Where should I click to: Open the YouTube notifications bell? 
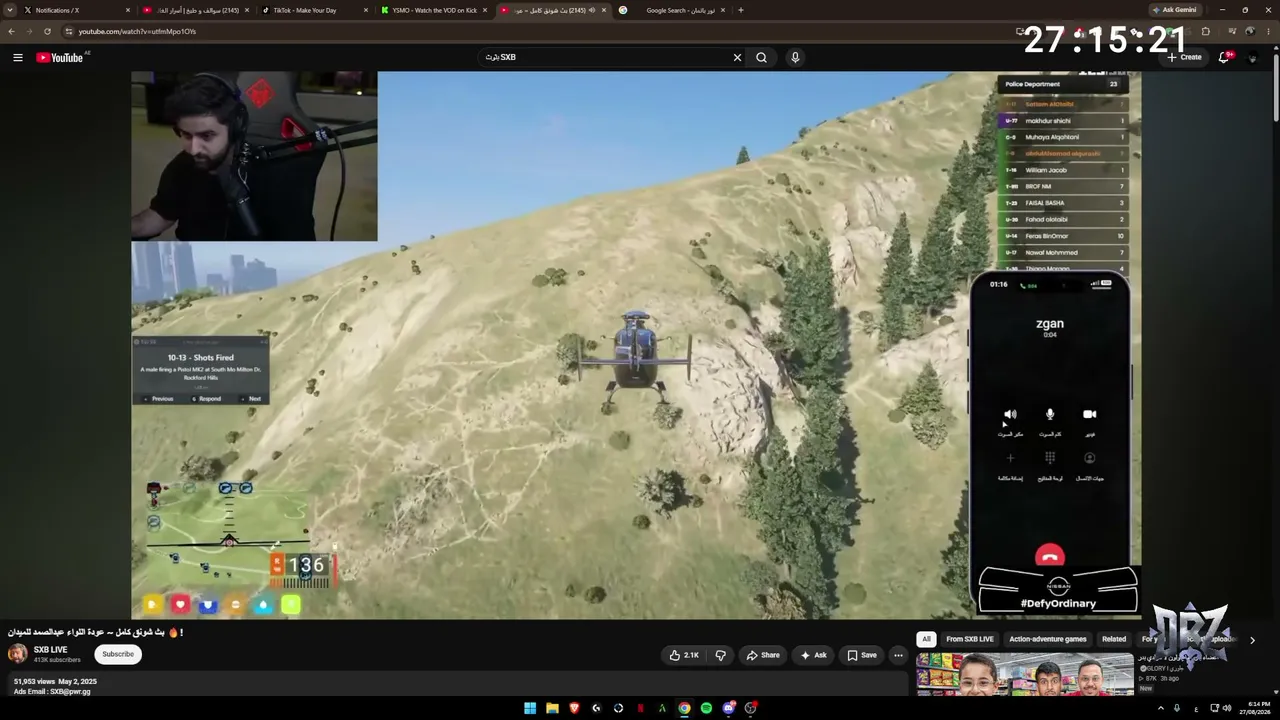click(1224, 57)
